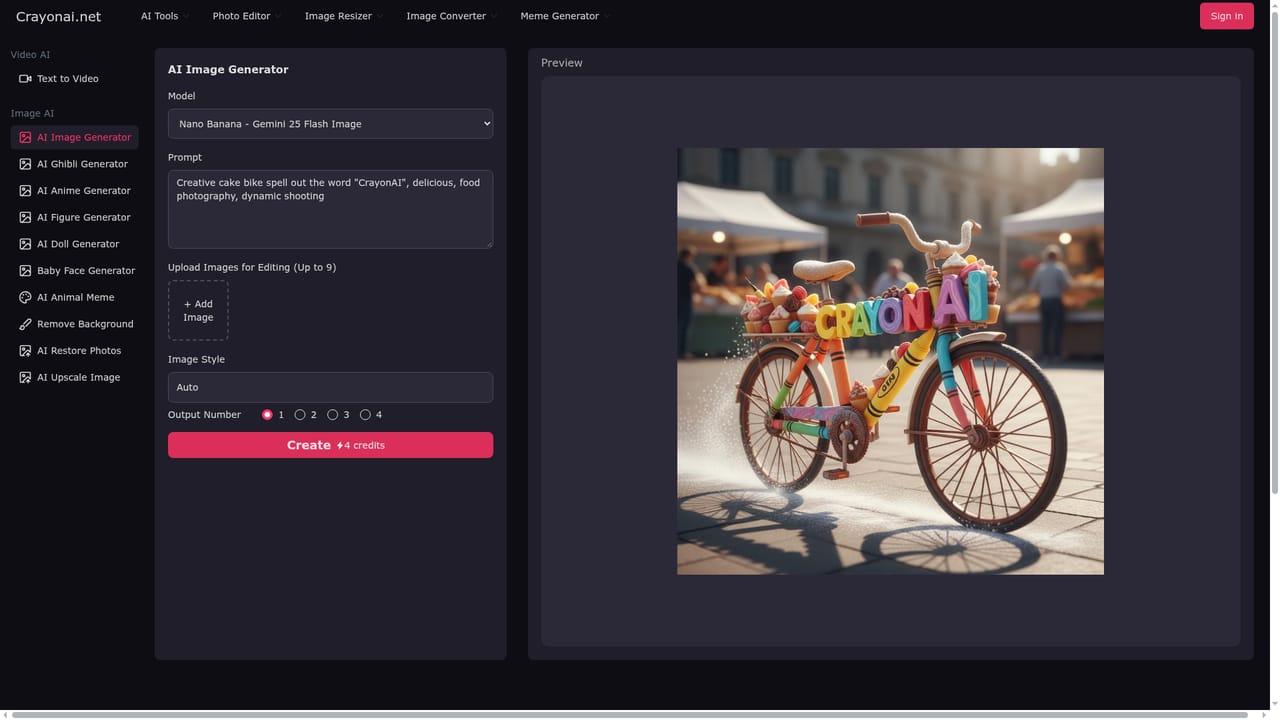This screenshot has height=720, width=1280.
Task: Open the Baby Face Generator page
Action: click(74, 271)
